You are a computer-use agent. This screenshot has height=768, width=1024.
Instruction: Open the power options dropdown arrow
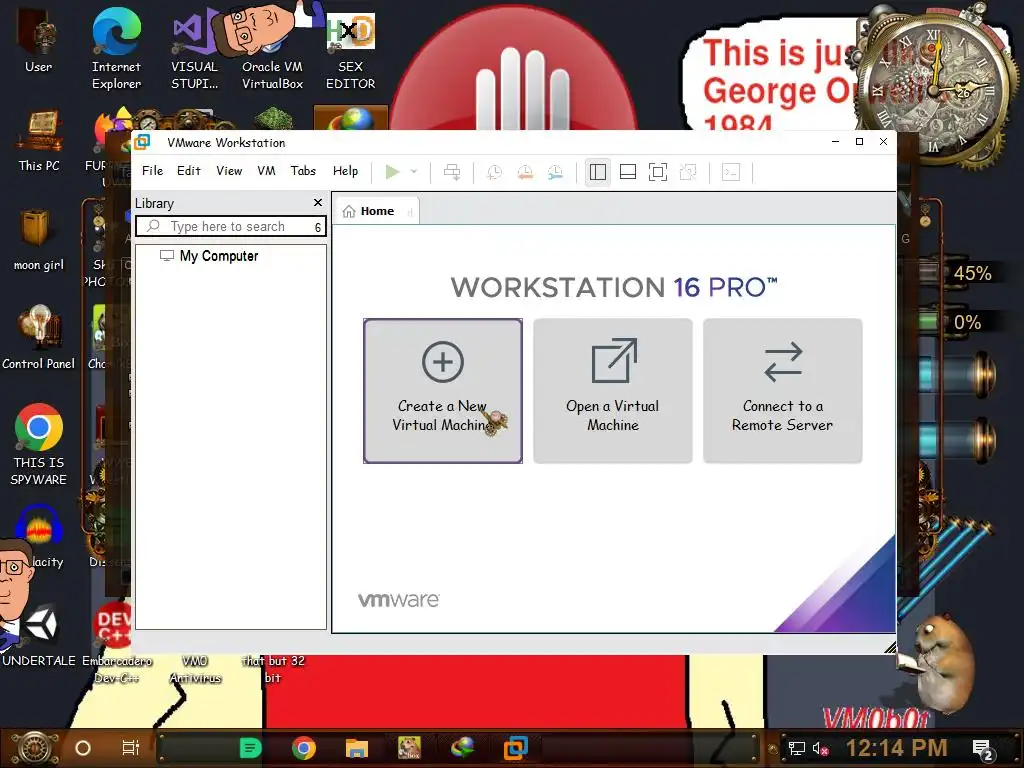(x=413, y=172)
